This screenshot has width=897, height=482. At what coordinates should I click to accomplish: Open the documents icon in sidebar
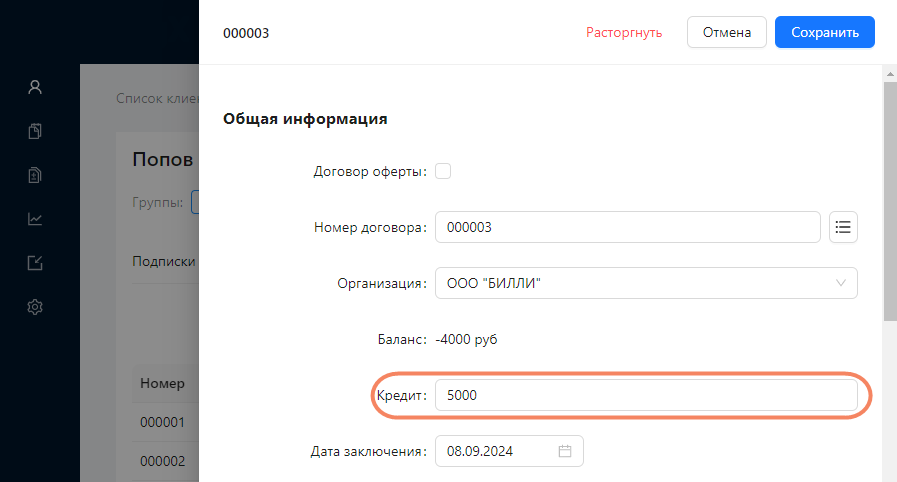coord(35,131)
